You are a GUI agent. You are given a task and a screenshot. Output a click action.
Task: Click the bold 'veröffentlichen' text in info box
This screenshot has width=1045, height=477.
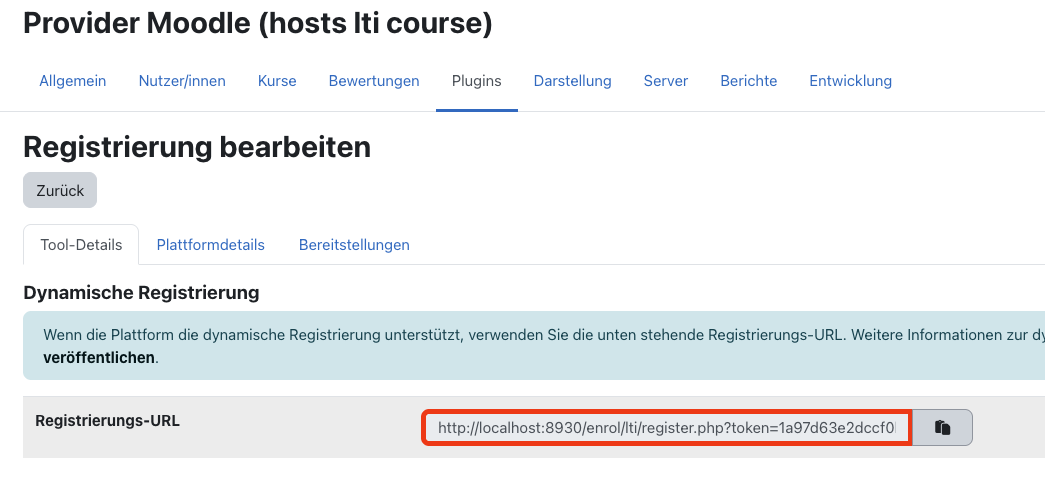click(99, 358)
